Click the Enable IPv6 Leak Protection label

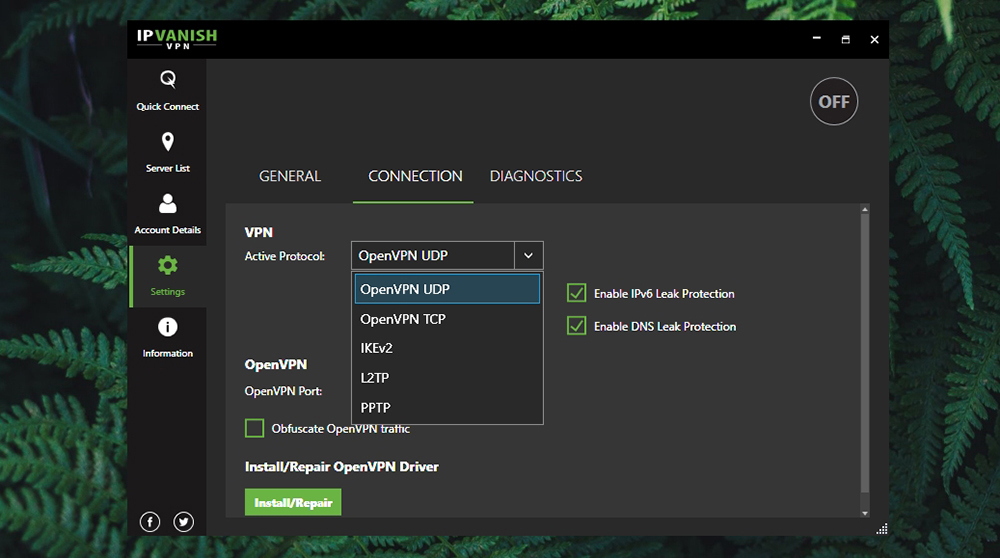click(x=664, y=294)
